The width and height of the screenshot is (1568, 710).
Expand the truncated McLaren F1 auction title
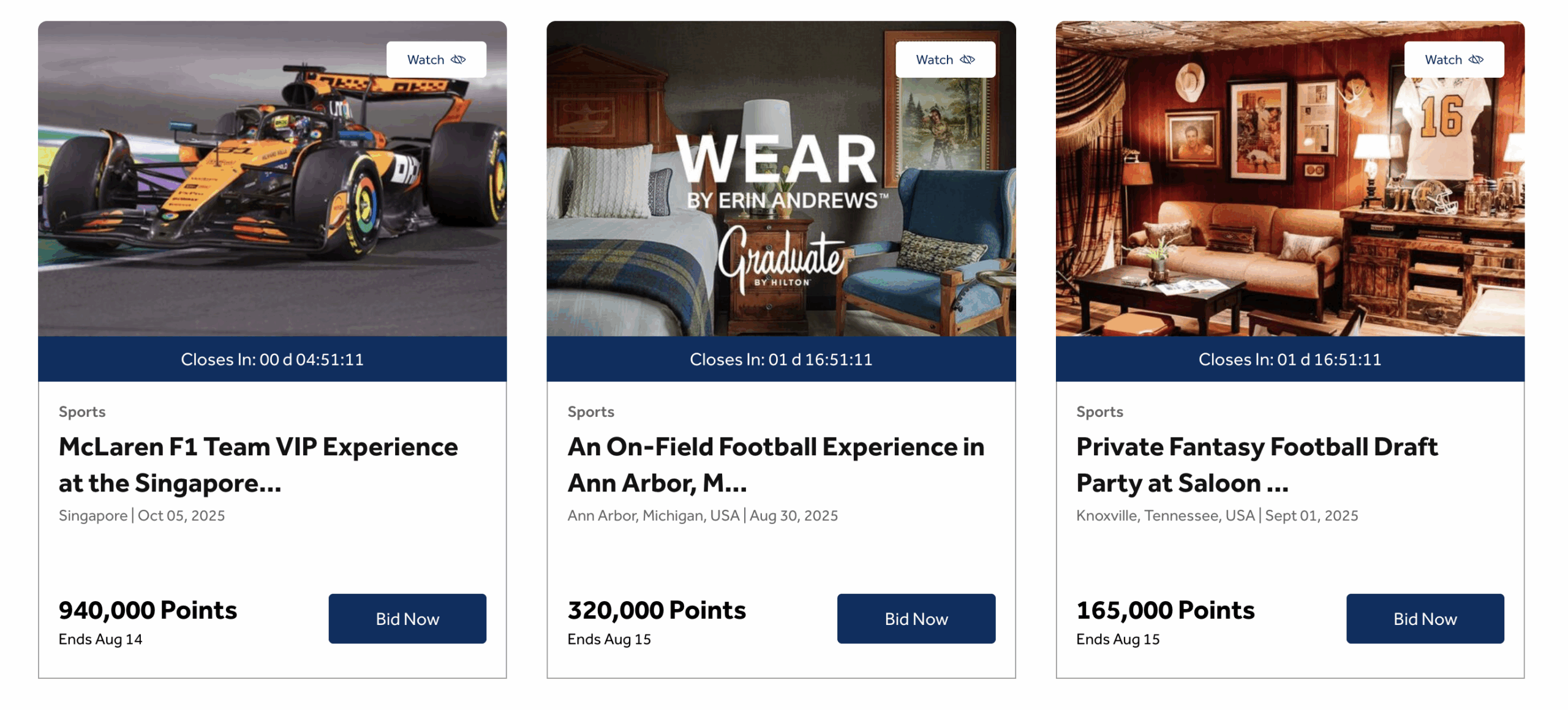tap(257, 464)
